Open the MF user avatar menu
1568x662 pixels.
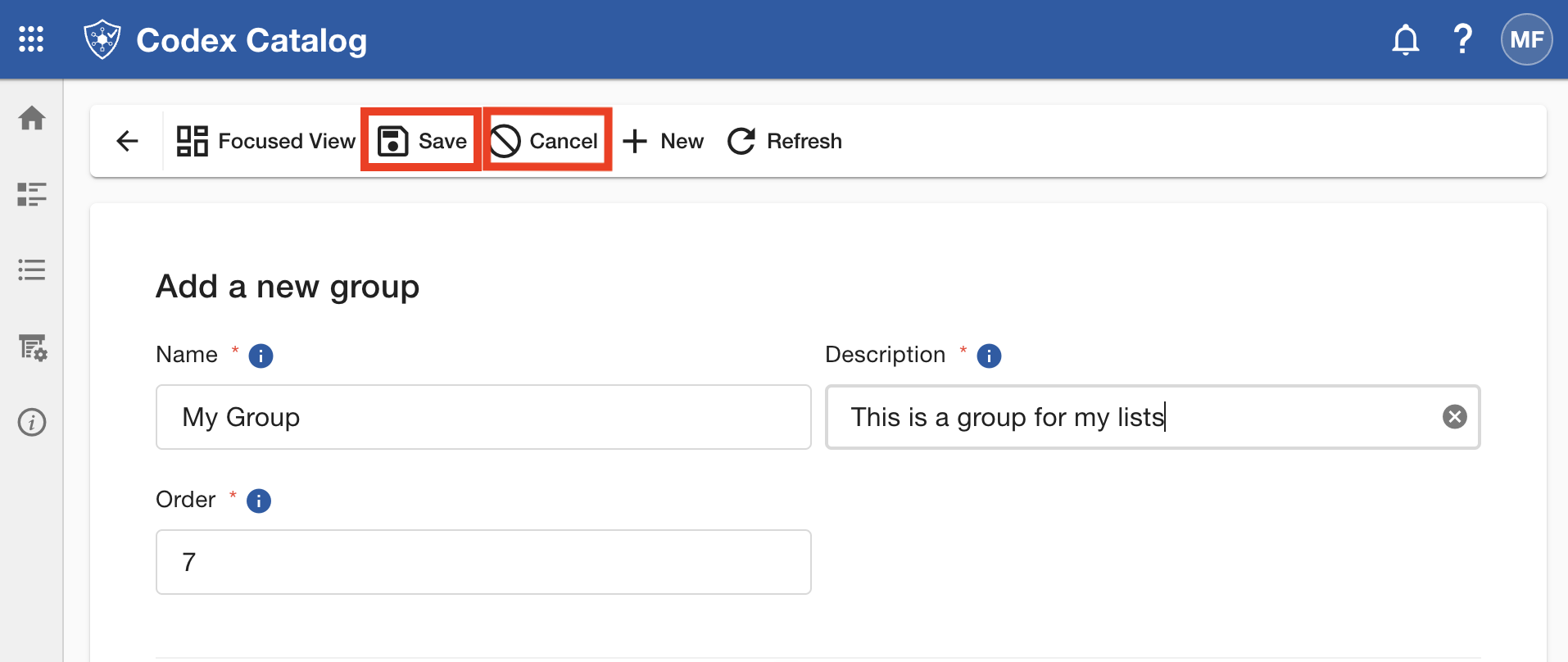coord(1526,39)
